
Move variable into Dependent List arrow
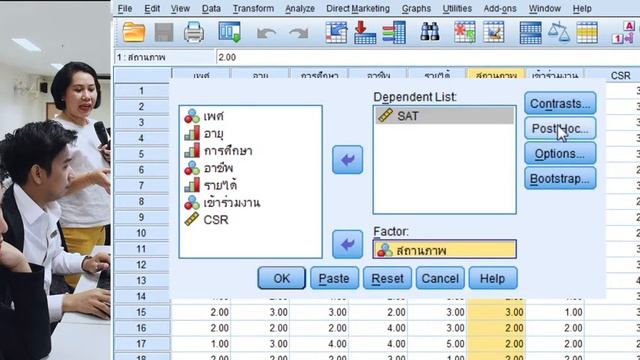(x=347, y=160)
